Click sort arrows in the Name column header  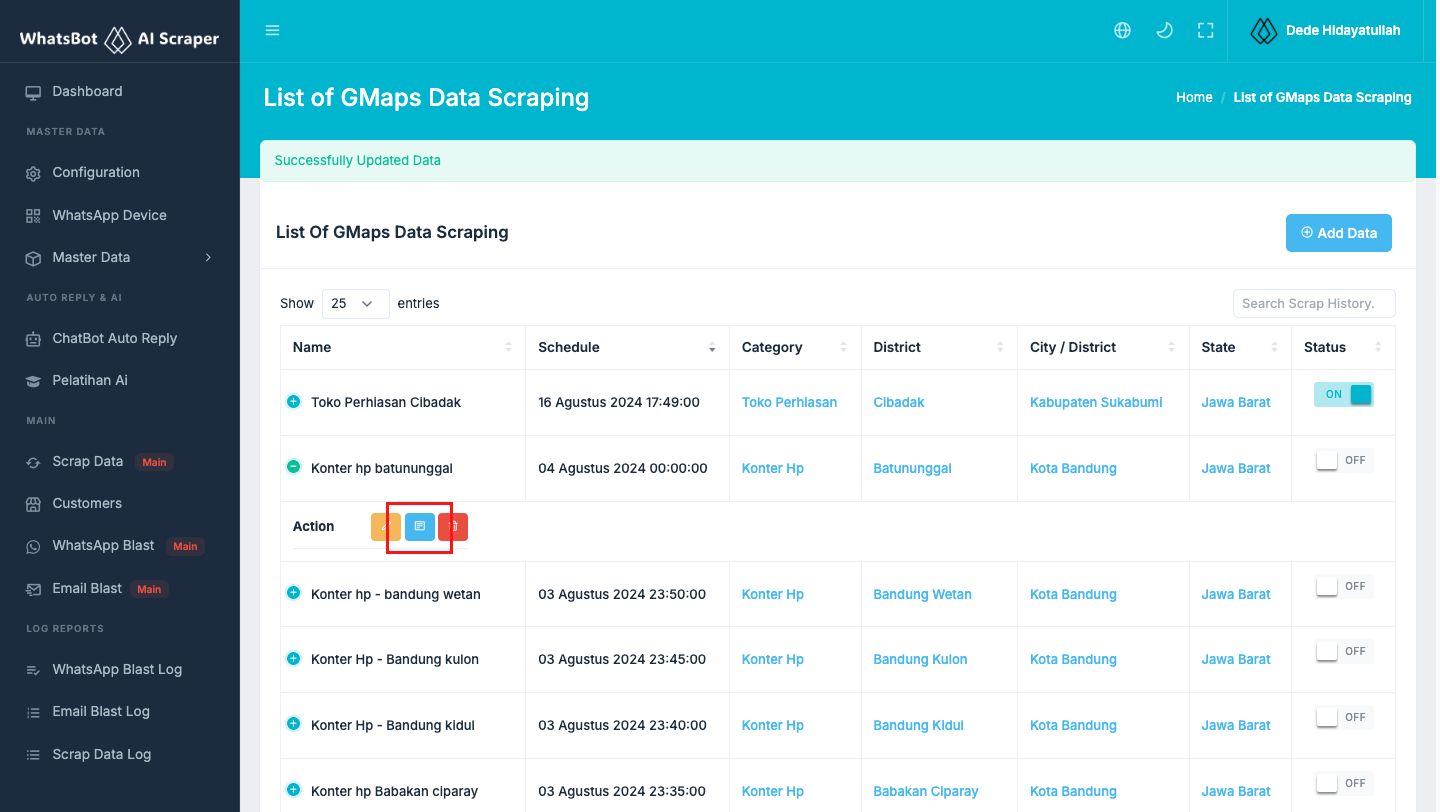pos(508,348)
